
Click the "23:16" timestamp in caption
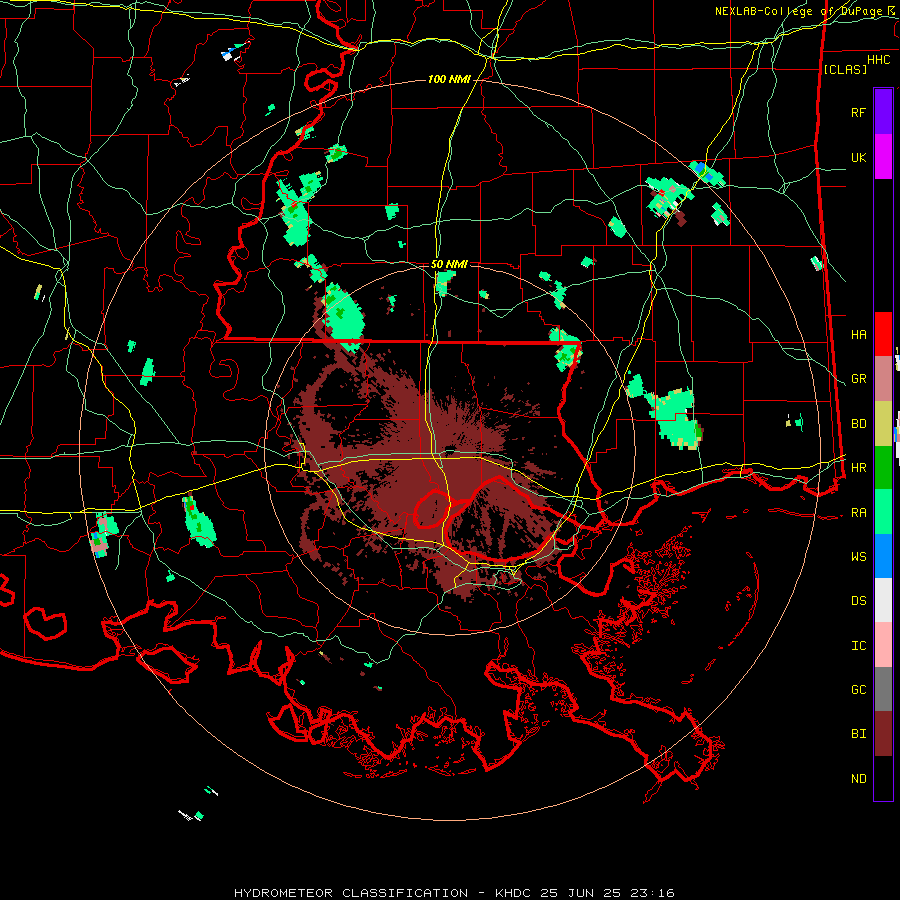point(650,893)
